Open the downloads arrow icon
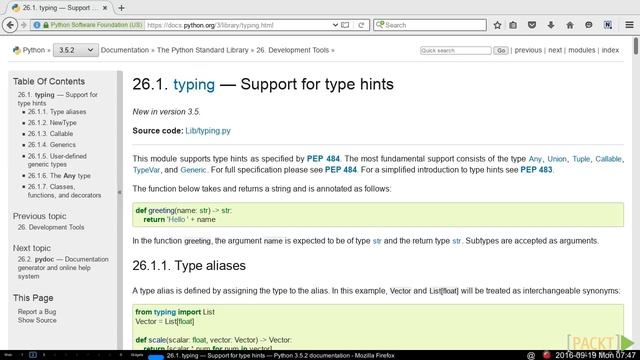 coord(551,25)
